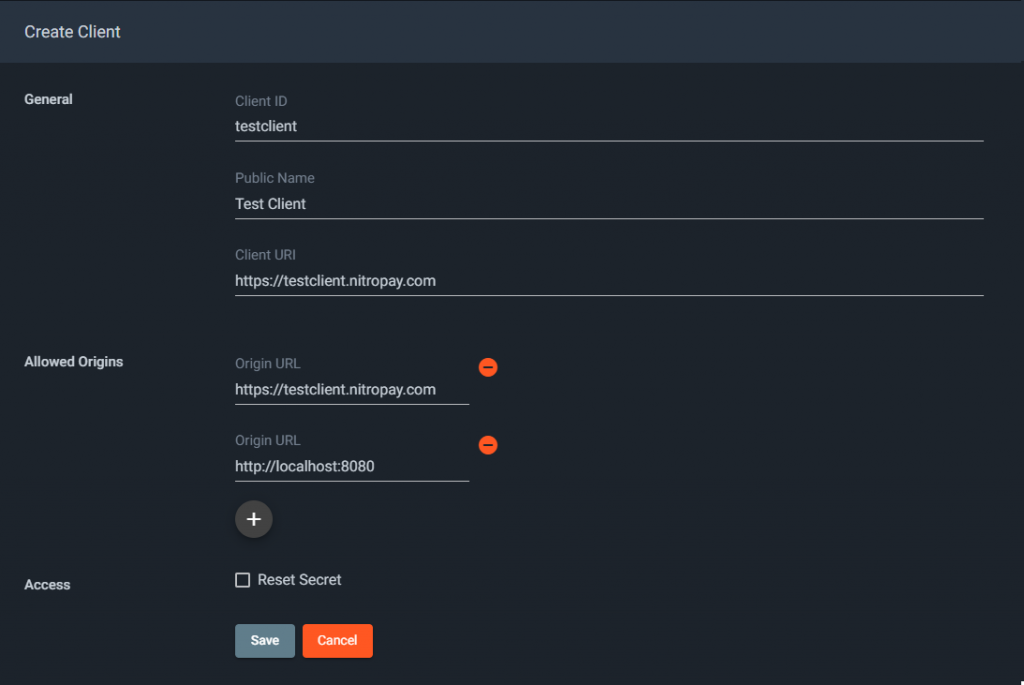Remove the testclient.nitropay.com origin URL

(488, 368)
